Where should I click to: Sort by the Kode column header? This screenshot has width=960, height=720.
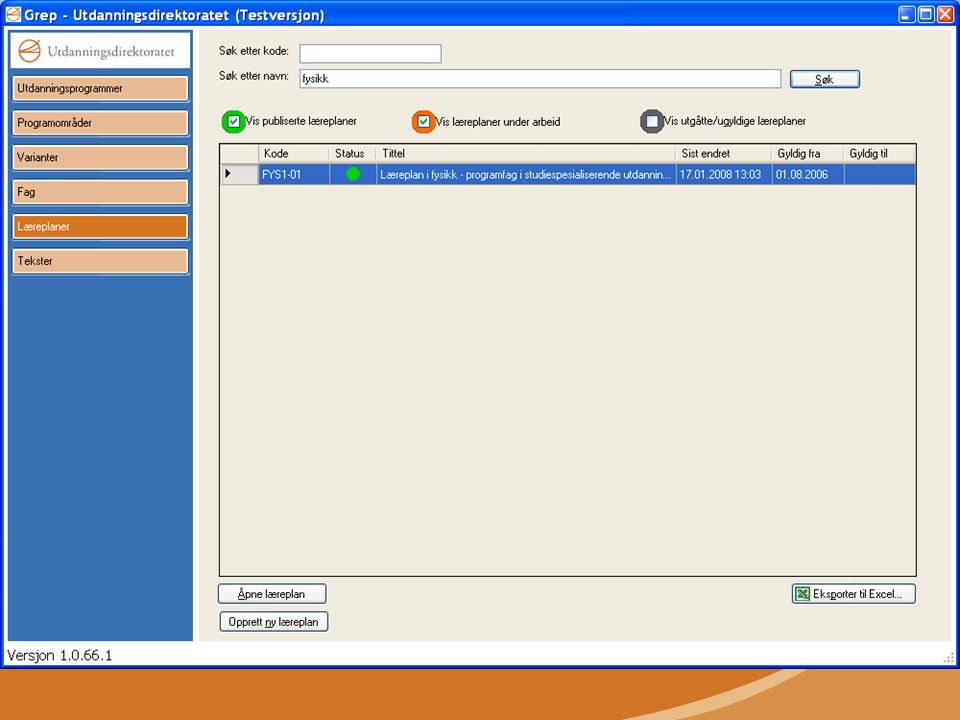coord(294,154)
